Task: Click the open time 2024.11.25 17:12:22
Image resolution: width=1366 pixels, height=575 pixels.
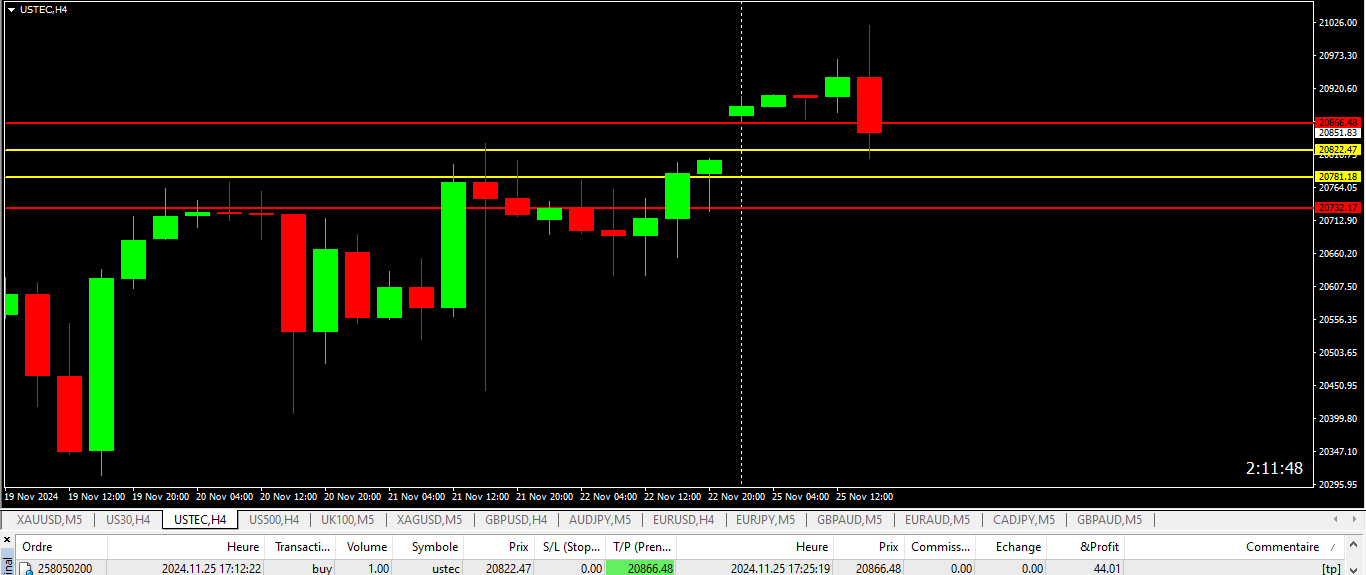Action: click(x=211, y=568)
